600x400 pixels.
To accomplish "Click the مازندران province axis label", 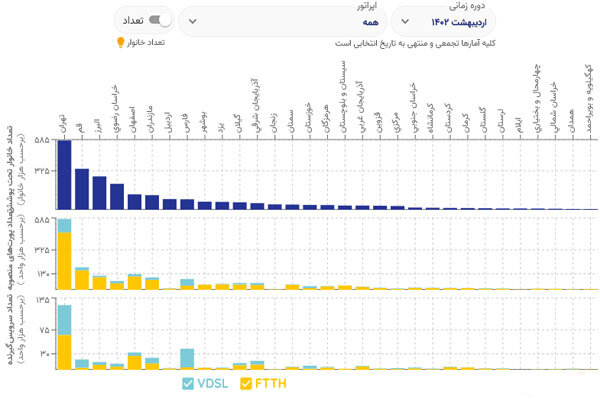I will click(151, 118).
